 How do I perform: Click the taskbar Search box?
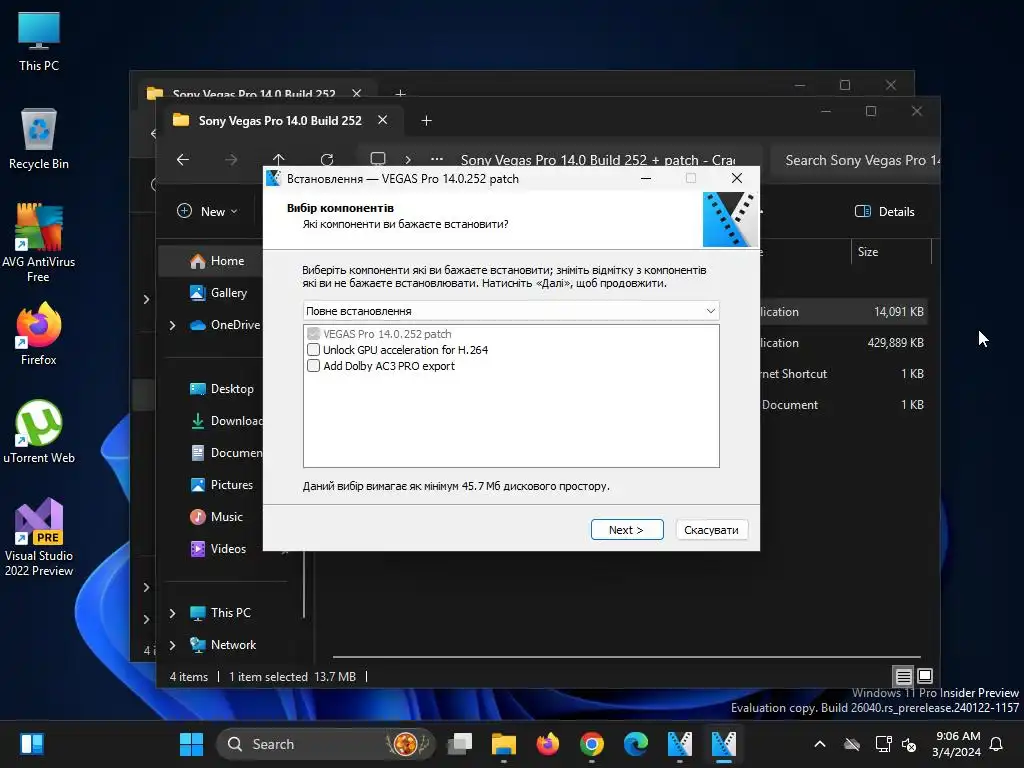[325, 744]
